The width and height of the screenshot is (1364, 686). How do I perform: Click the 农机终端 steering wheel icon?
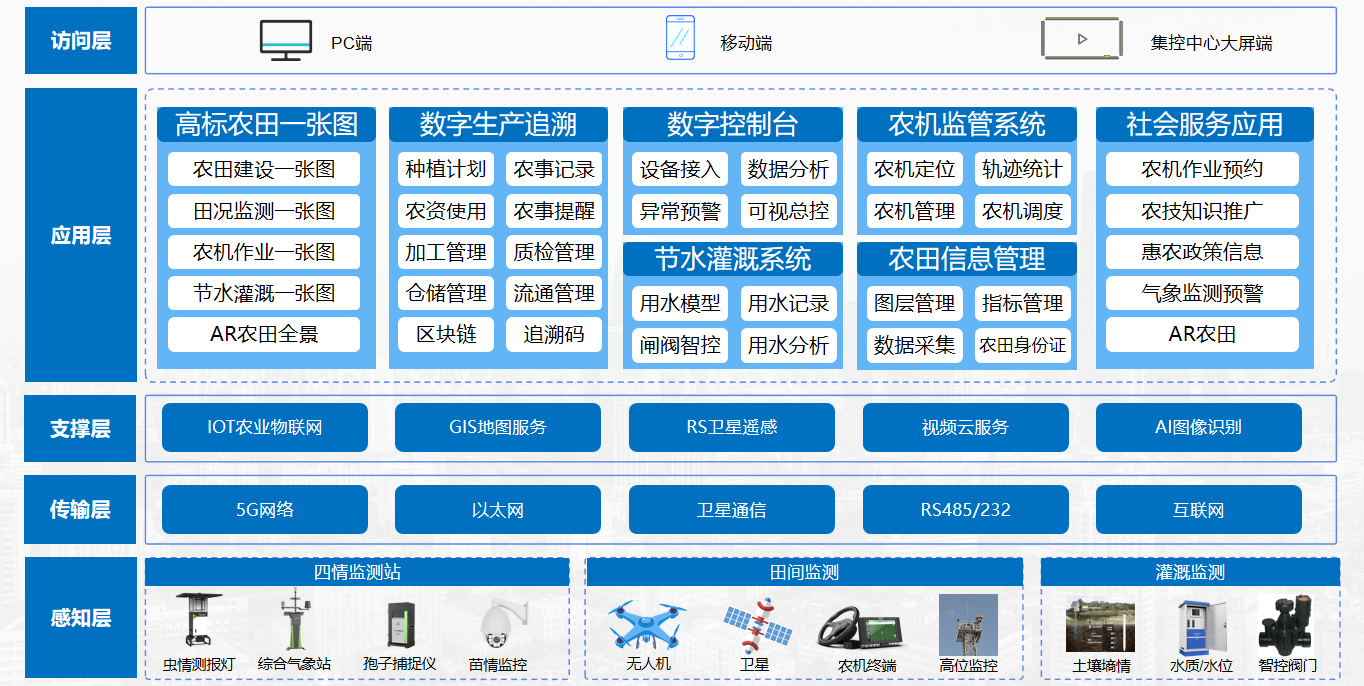click(x=859, y=628)
